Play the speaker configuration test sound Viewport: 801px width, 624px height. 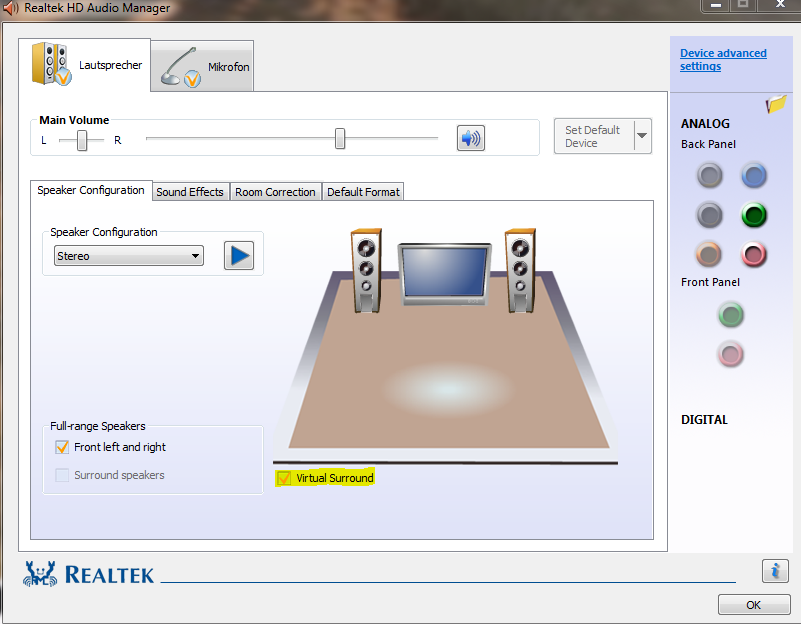pos(239,255)
